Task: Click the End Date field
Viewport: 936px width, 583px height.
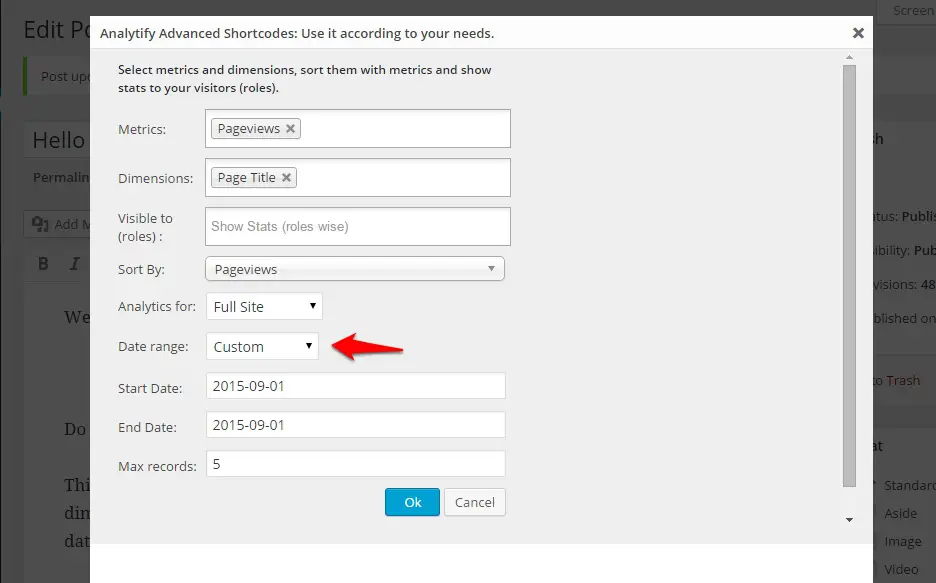Action: point(356,425)
